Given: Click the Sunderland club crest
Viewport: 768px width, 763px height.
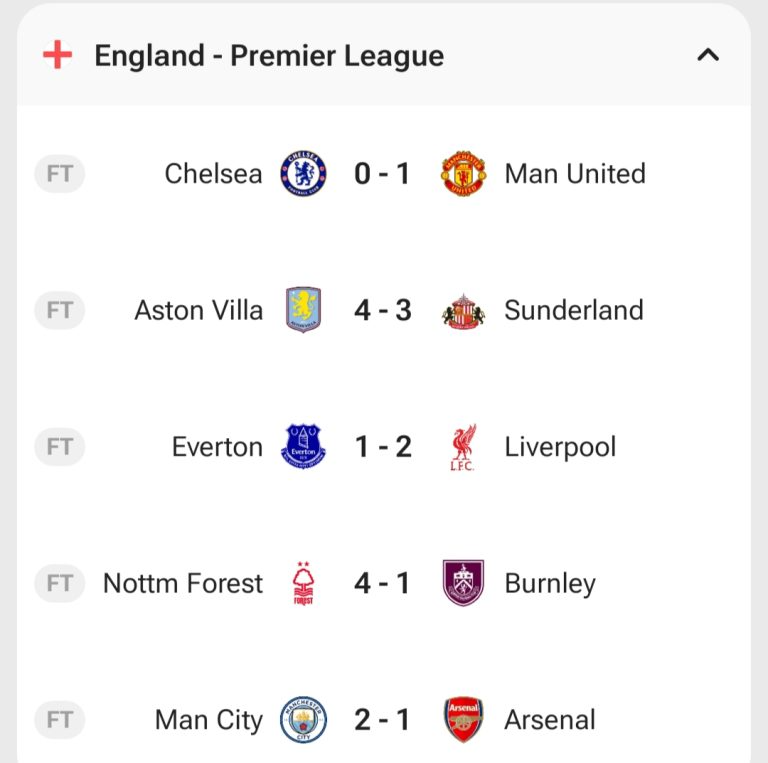Looking at the screenshot, I should click(463, 310).
